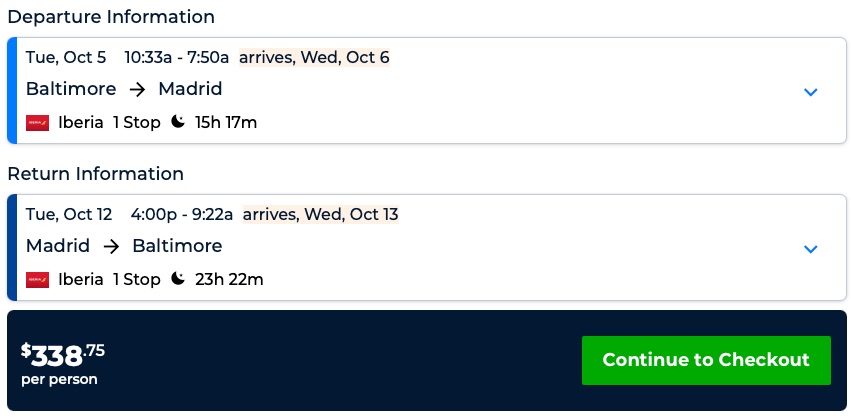The image size is (851, 419).
Task: Click the overnight moon icon for return
Action: (178, 279)
